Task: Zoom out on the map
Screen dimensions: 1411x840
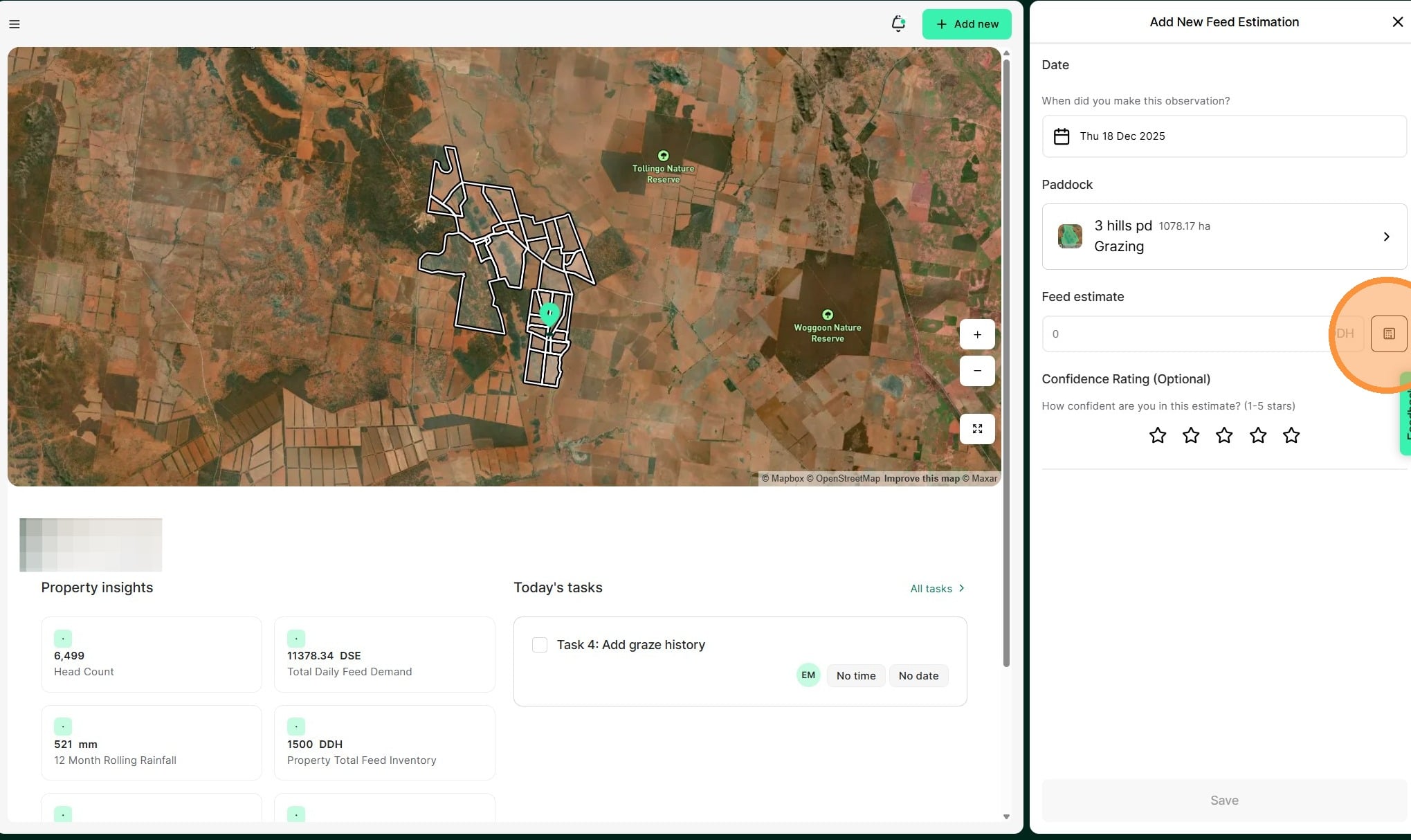Action: (x=977, y=371)
